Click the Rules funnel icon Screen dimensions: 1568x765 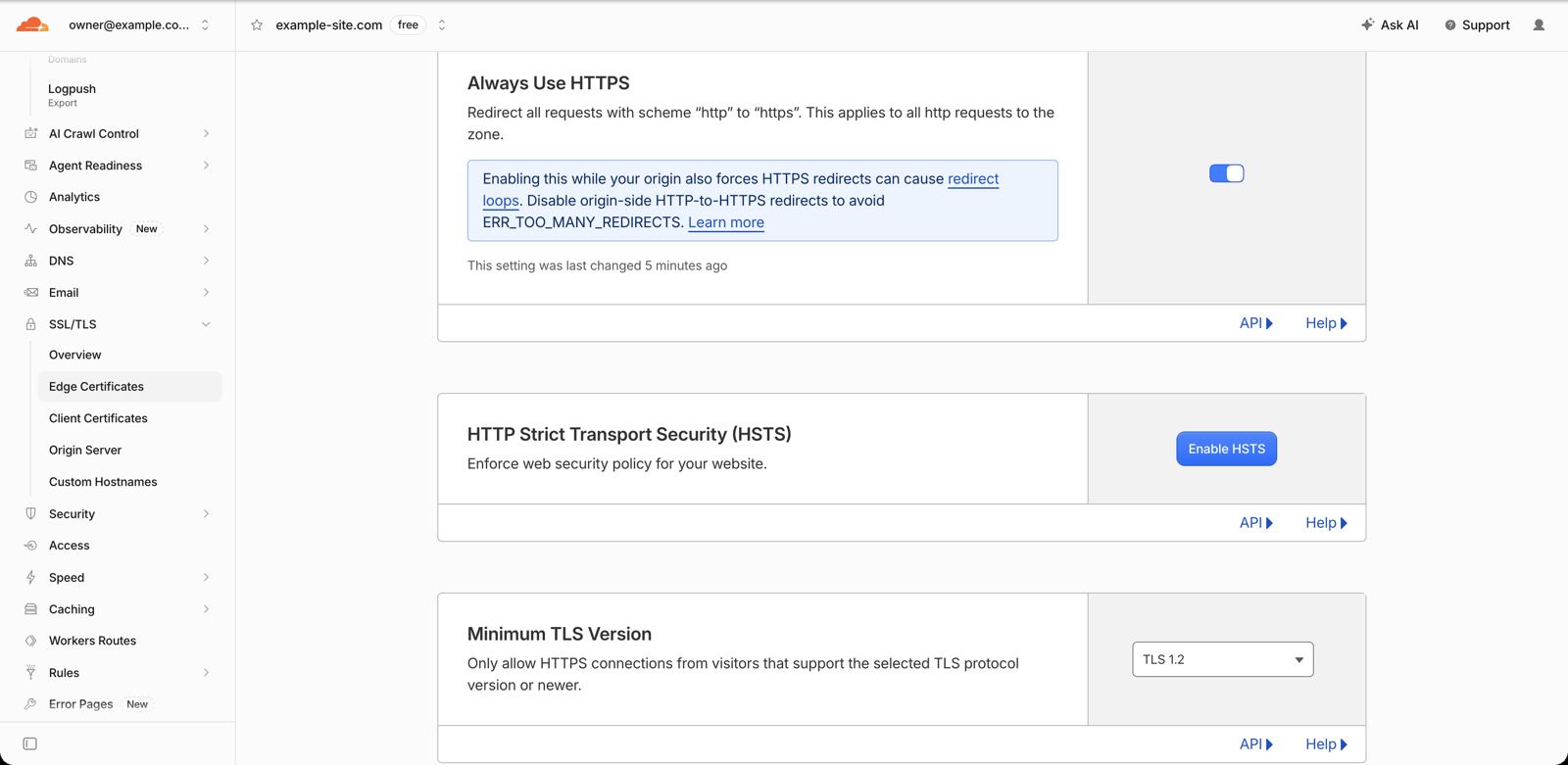pyautogui.click(x=30, y=672)
